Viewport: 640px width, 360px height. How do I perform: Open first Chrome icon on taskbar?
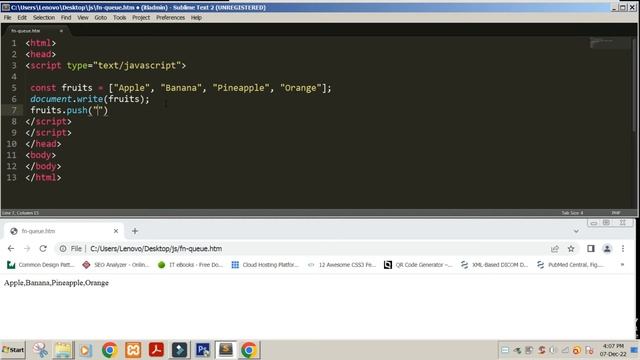tap(109, 350)
